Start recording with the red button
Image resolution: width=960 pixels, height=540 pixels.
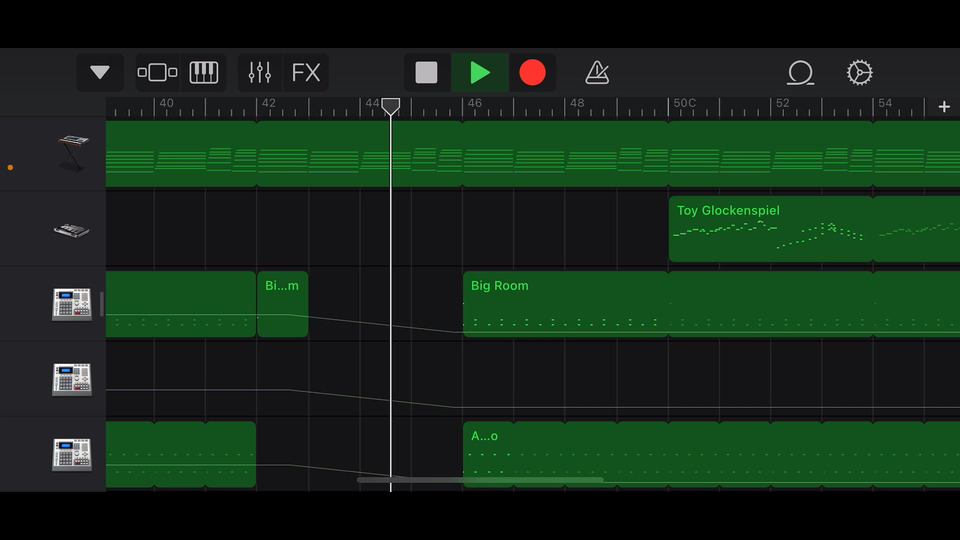[x=533, y=72]
